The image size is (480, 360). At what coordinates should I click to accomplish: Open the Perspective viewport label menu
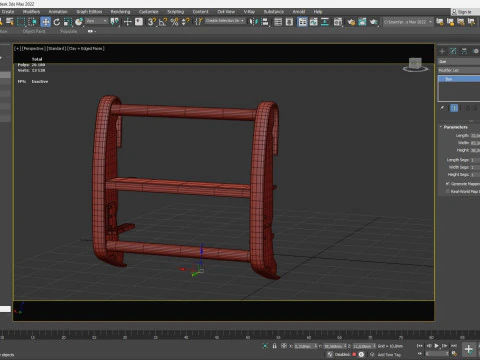coord(33,49)
